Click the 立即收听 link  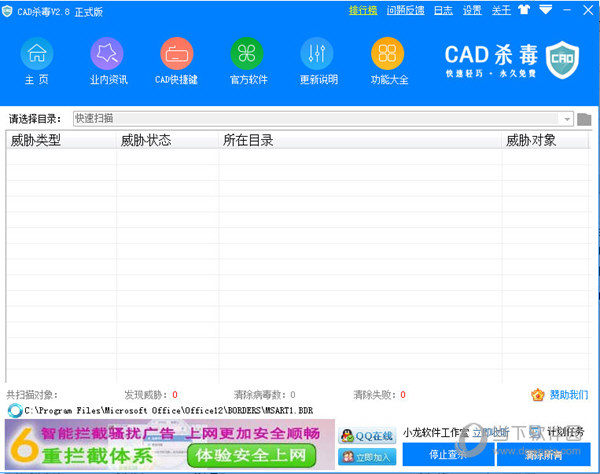pos(491,433)
